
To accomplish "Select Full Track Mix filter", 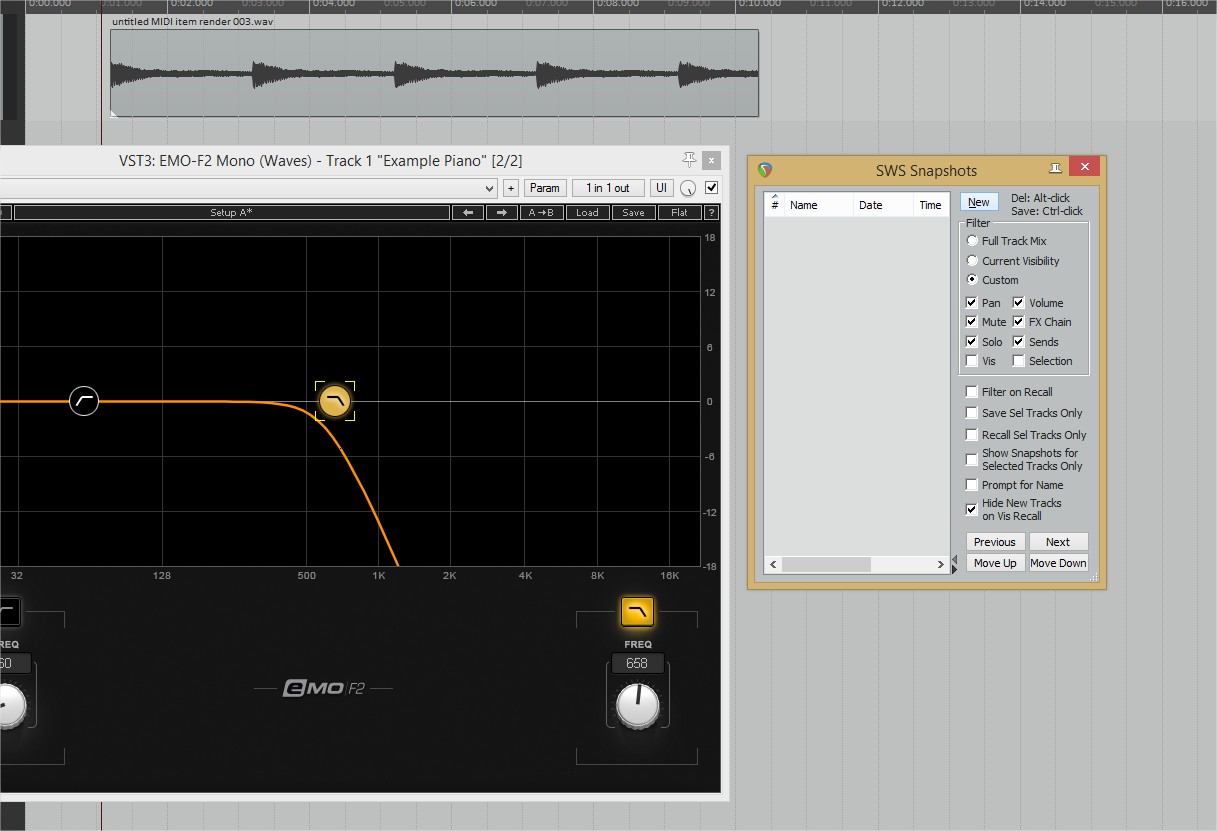I will [x=1005, y=241].
